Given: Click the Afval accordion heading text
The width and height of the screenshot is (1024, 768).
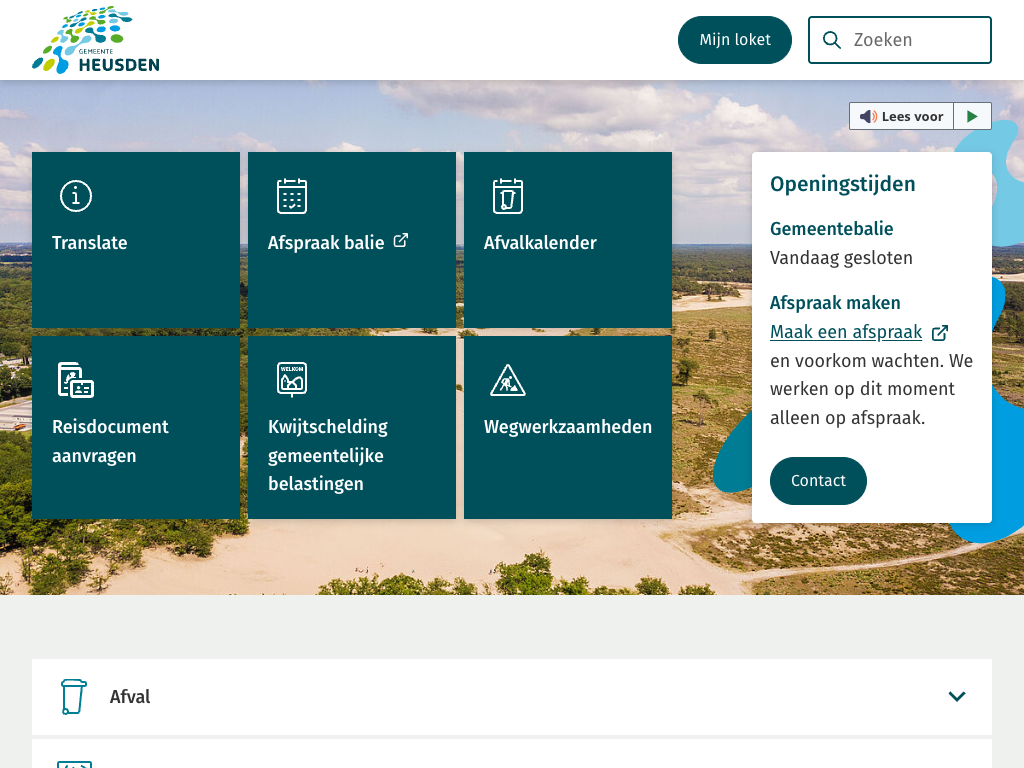Looking at the screenshot, I should point(130,697).
